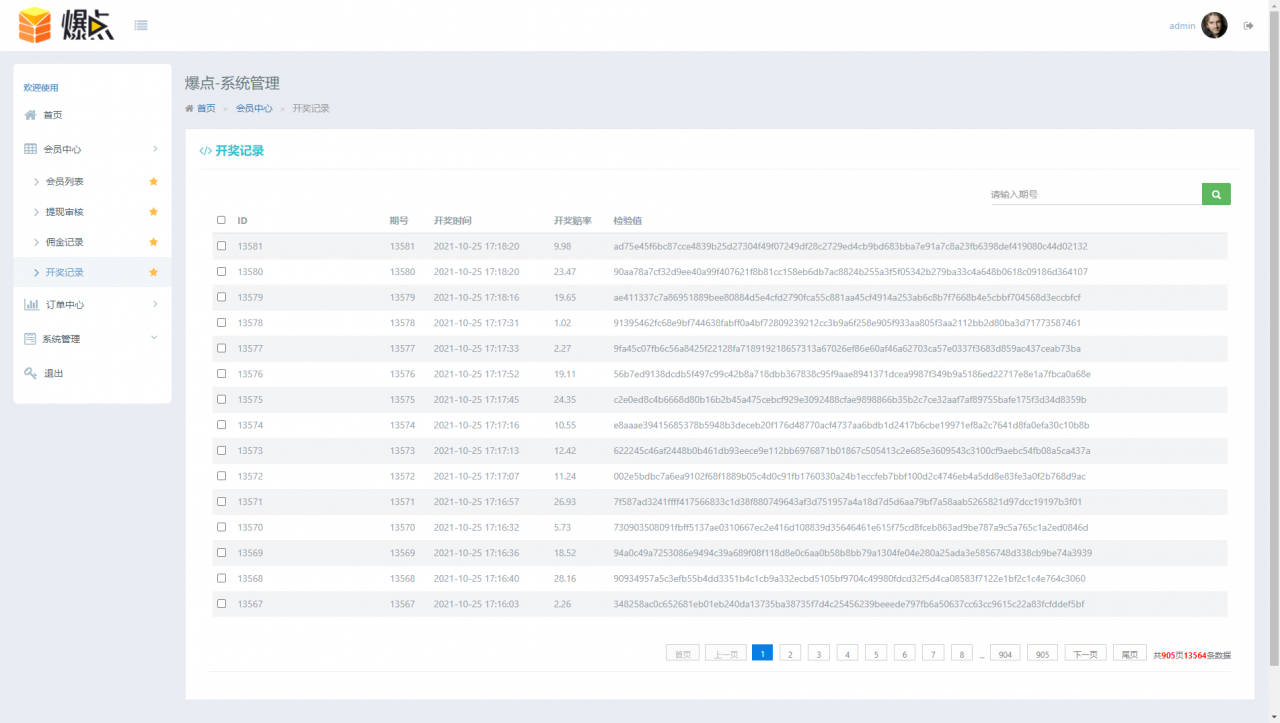1280x723 pixels.
Task: Click the chevron before 佣金记录
Action: click(x=37, y=242)
